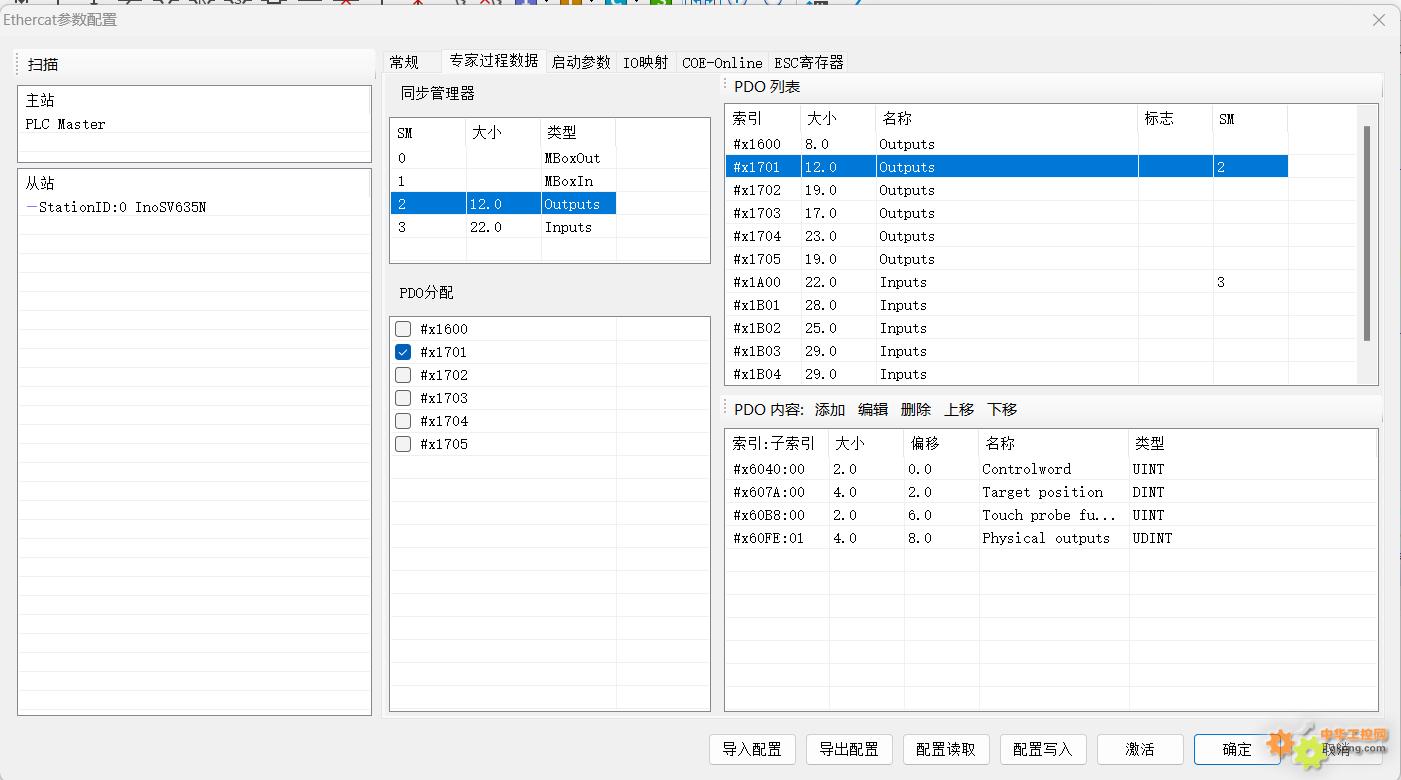Toggle the #x1704 PDO assignment checkbox
1401x780 pixels.
click(x=403, y=421)
